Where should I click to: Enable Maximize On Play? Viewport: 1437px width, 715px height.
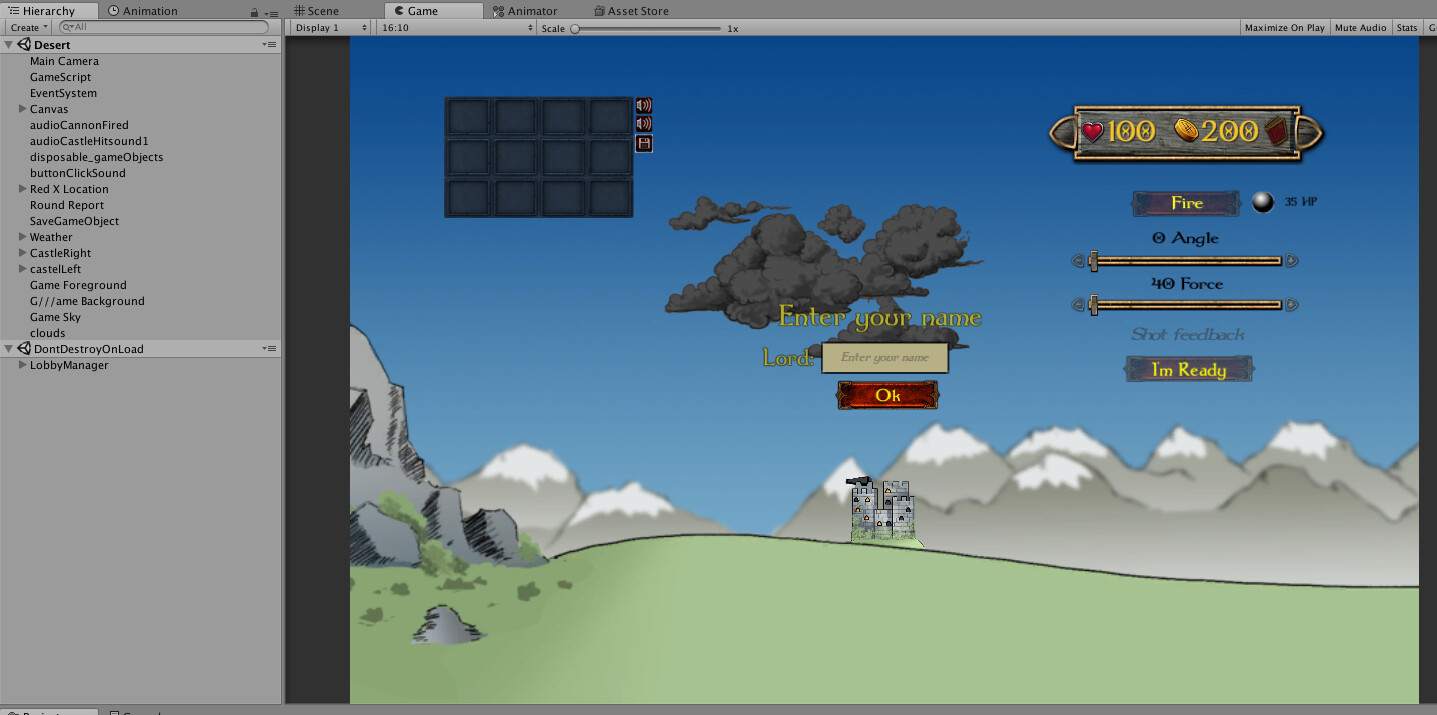click(1283, 27)
